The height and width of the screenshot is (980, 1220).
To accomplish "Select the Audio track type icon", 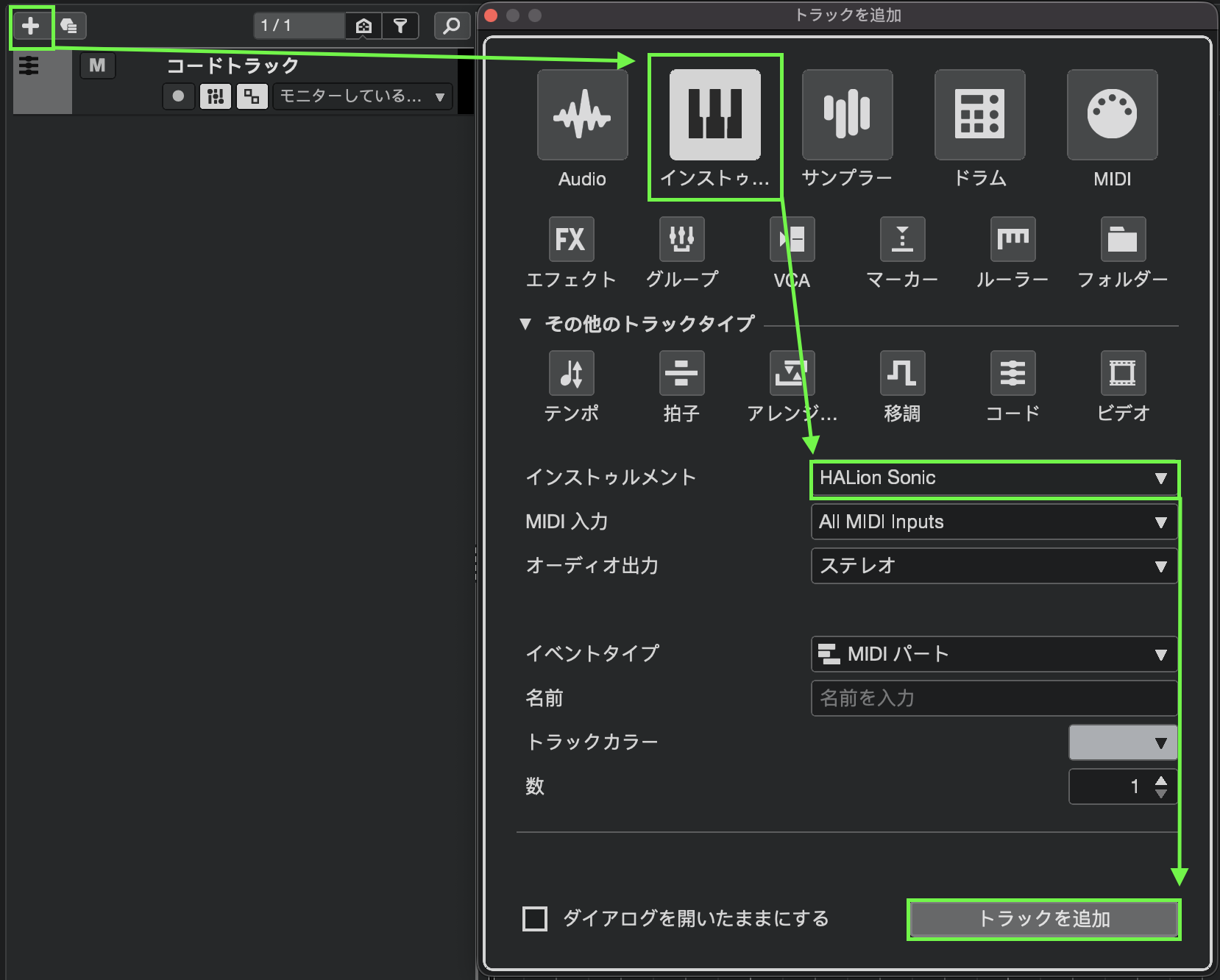I will [x=582, y=115].
